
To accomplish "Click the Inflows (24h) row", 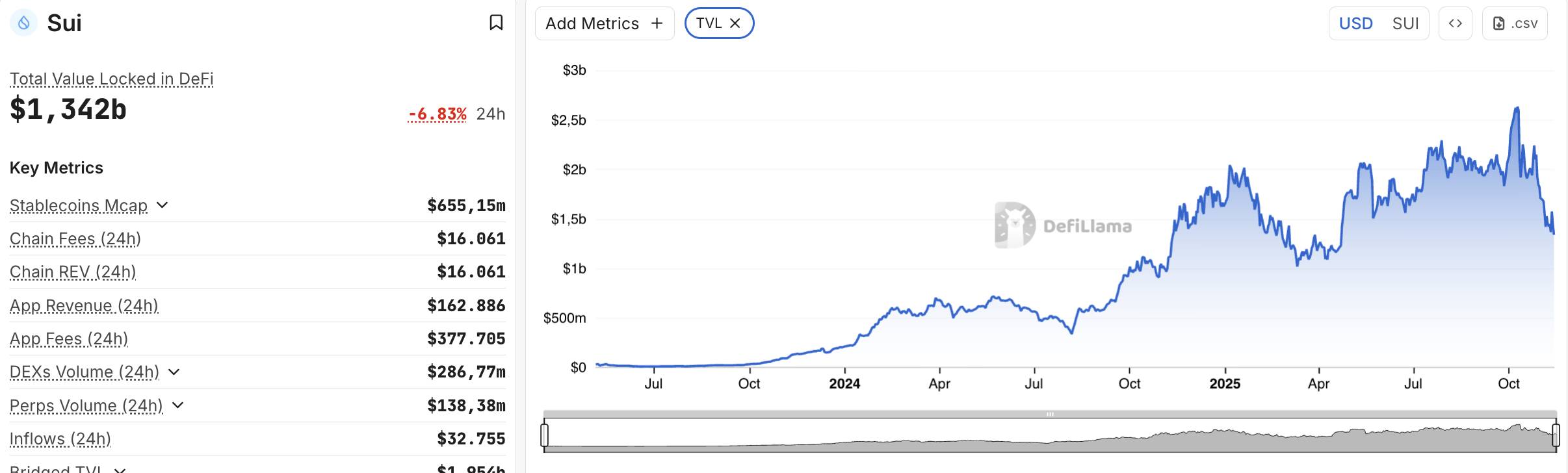I will tap(59, 439).
